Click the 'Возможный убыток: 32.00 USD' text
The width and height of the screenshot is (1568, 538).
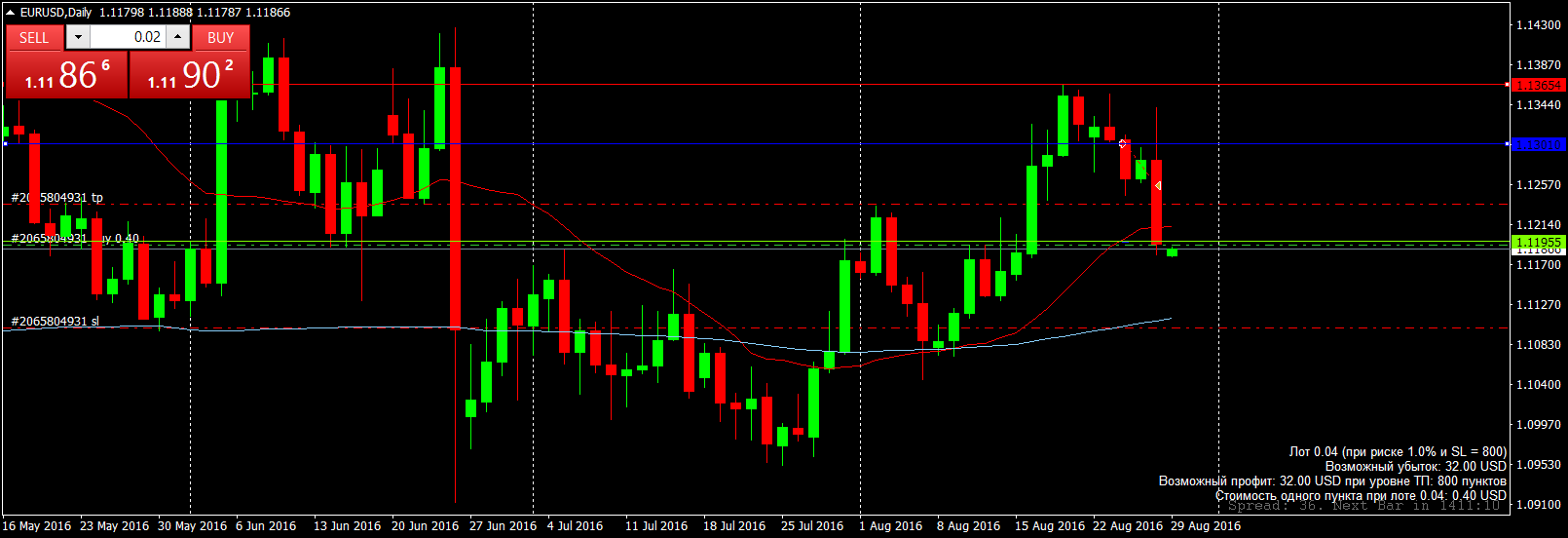pyautogui.click(x=1416, y=467)
